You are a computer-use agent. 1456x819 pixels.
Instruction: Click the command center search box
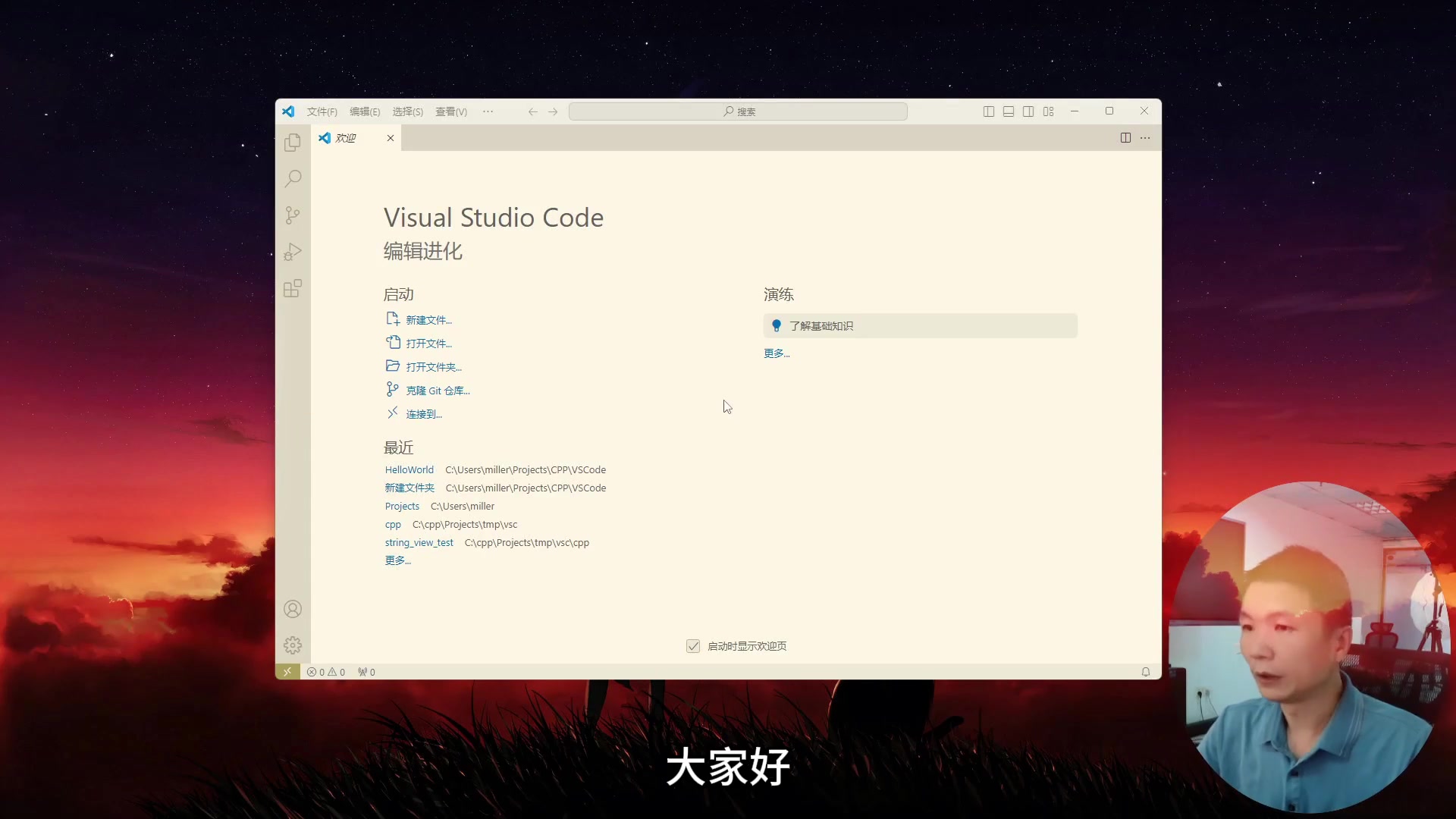738,111
